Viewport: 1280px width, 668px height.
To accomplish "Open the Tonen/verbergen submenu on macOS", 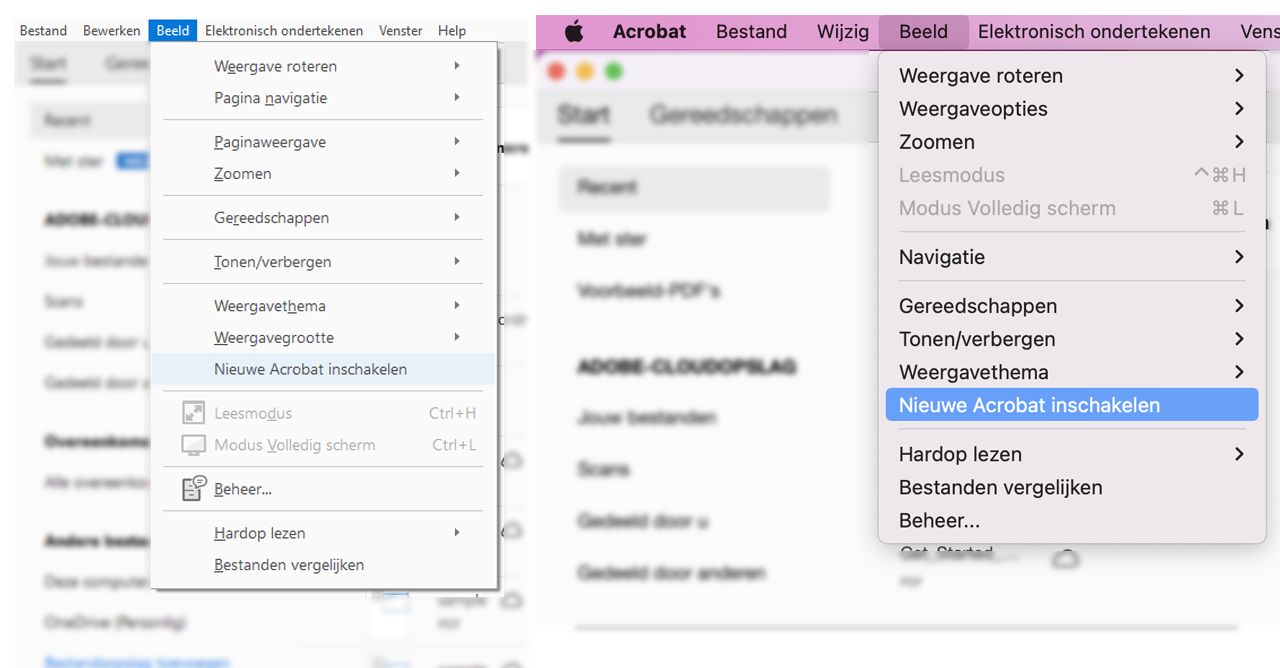I will [977, 339].
